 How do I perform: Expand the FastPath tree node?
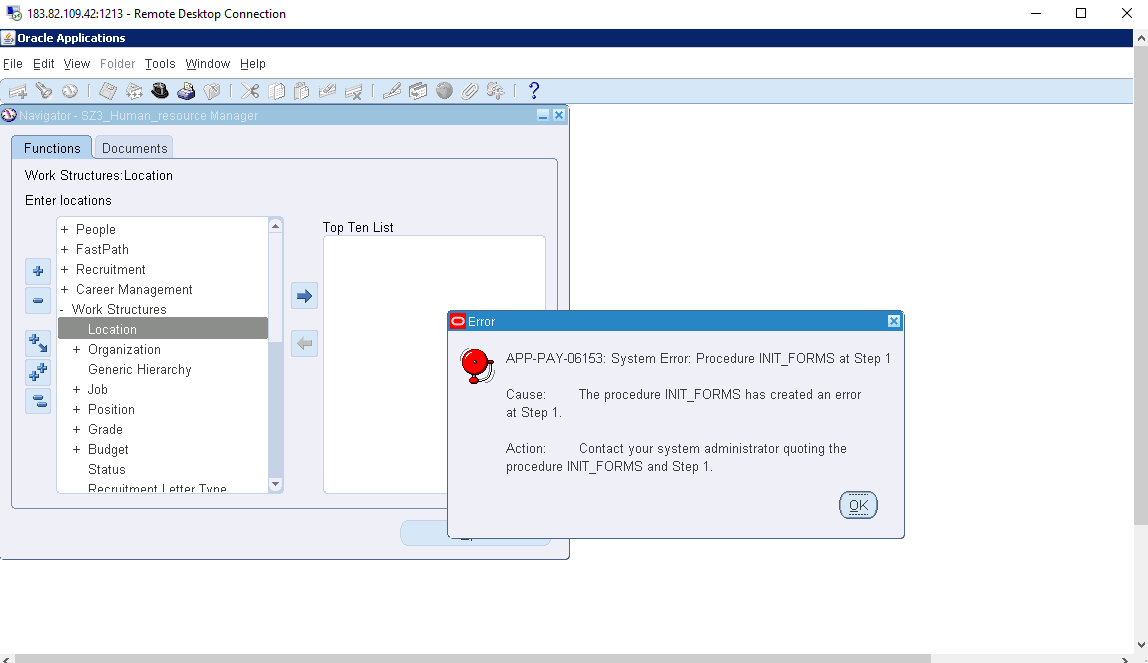(64, 250)
